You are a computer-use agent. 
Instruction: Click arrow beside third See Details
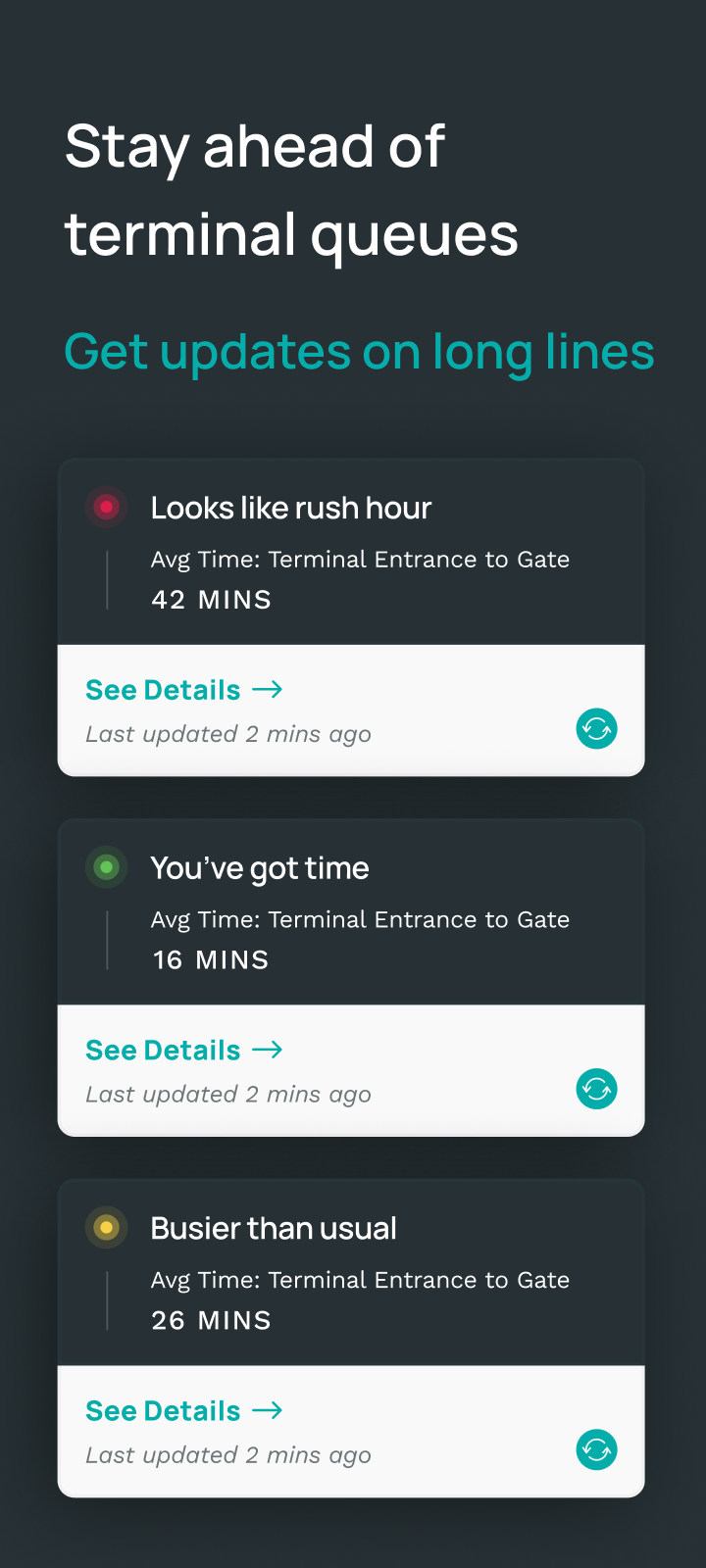click(268, 1410)
